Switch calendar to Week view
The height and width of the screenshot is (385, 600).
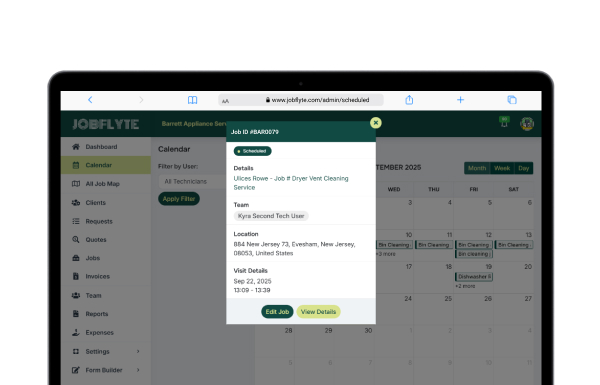(x=502, y=168)
